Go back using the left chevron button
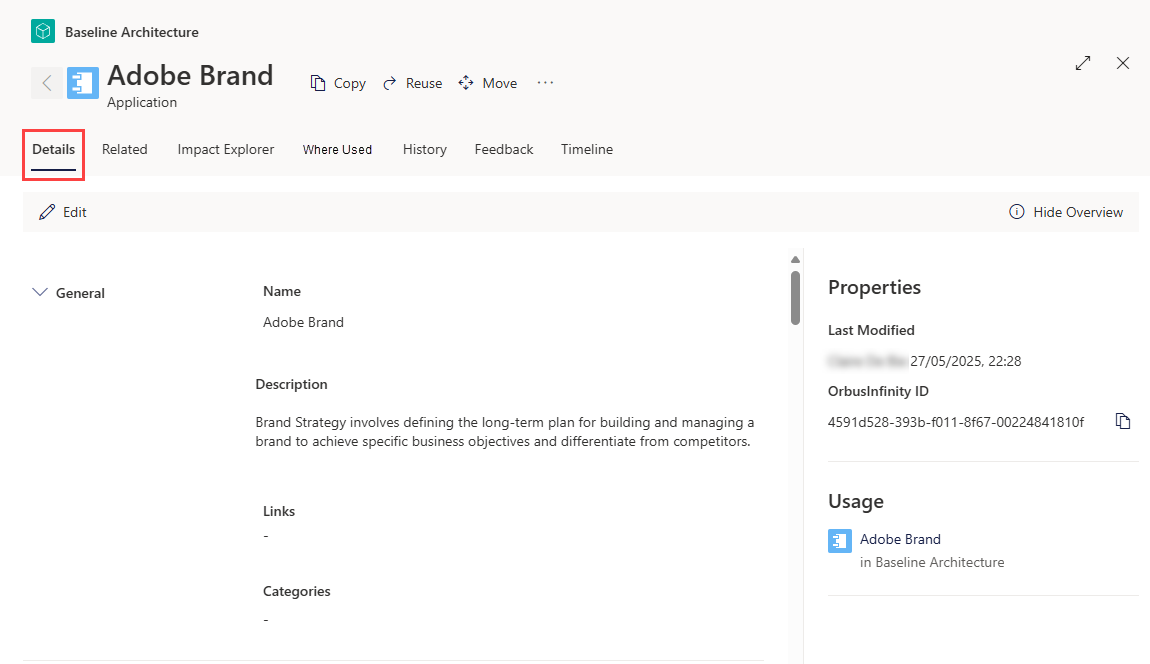Screen dimensions: 1150x664 (46, 83)
